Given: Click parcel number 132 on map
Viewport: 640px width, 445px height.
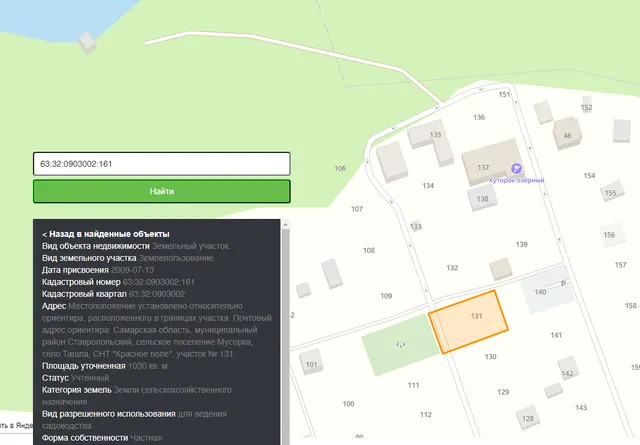Looking at the screenshot, I should 452,268.
